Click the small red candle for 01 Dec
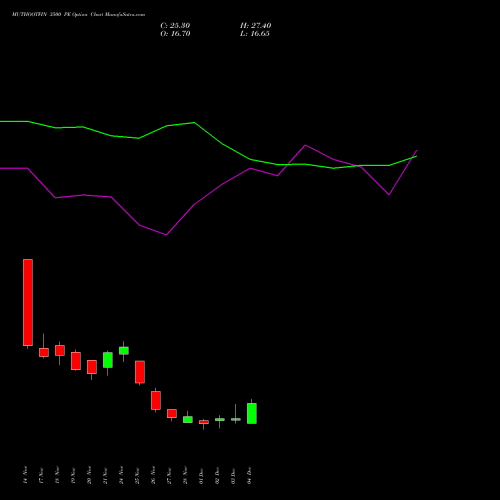 click(204, 422)
